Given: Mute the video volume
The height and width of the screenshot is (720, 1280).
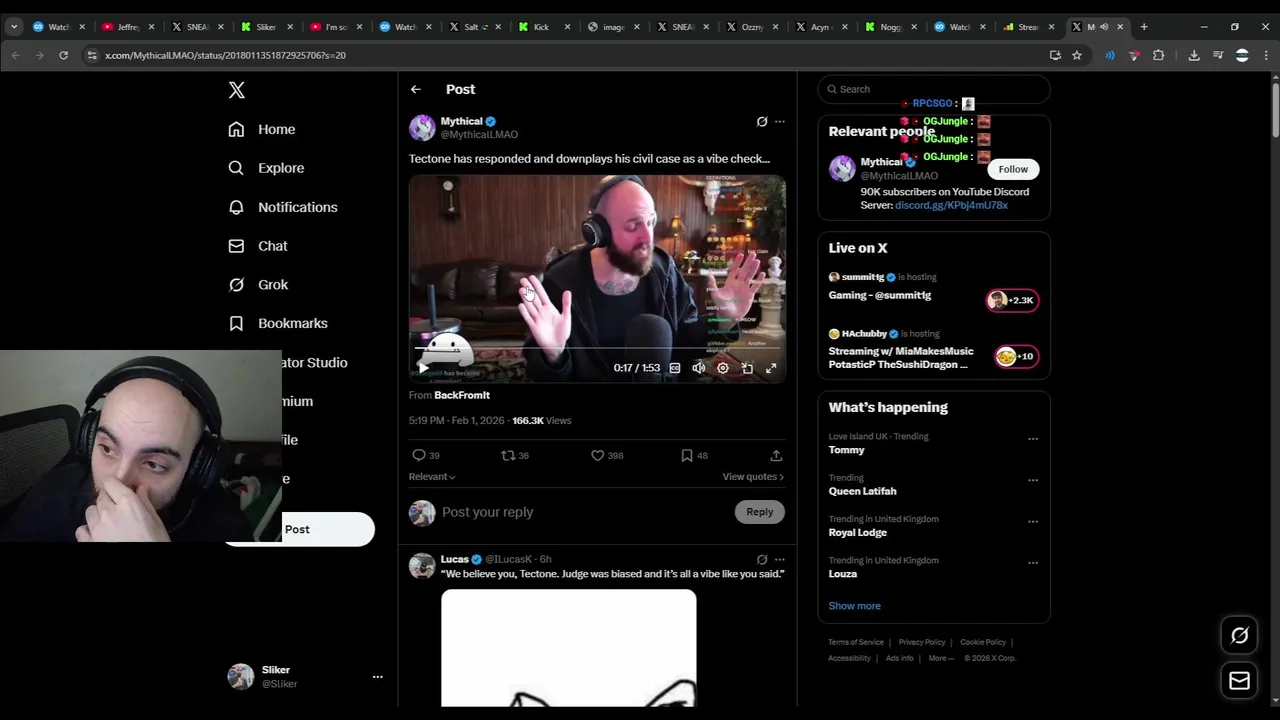Looking at the screenshot, I should (x=699, y=368).
